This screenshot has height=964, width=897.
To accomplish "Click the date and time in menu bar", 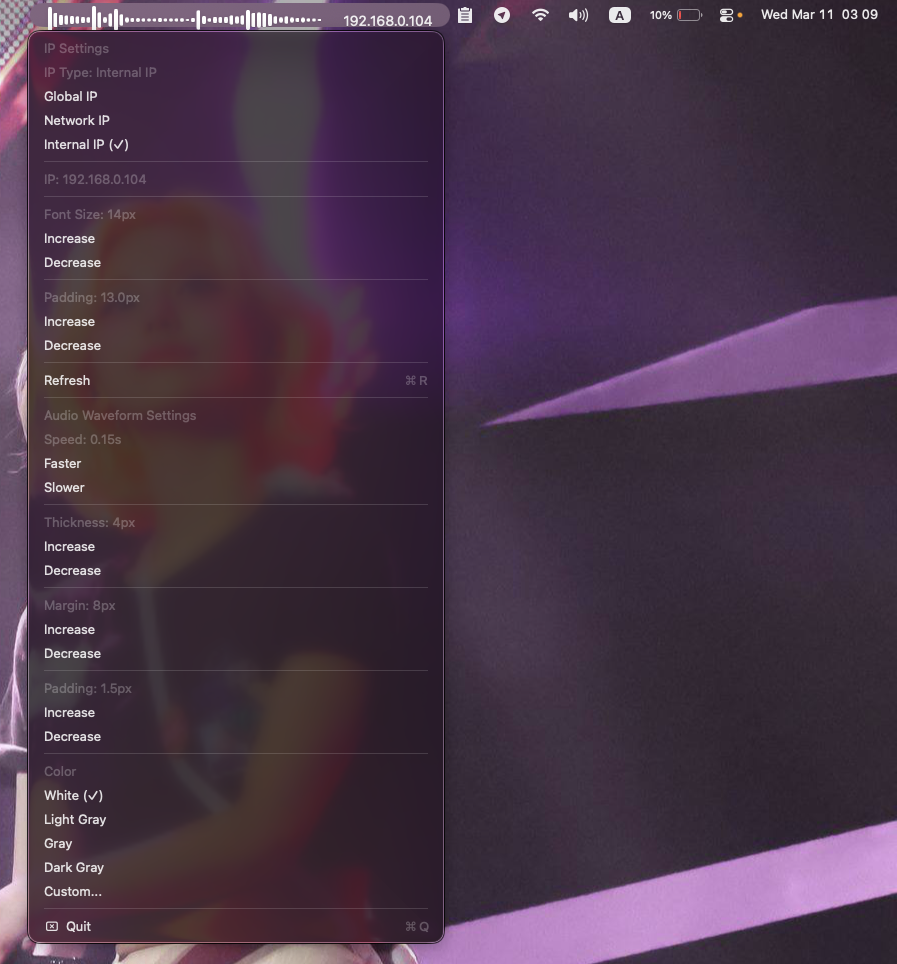I will [820, 14].
